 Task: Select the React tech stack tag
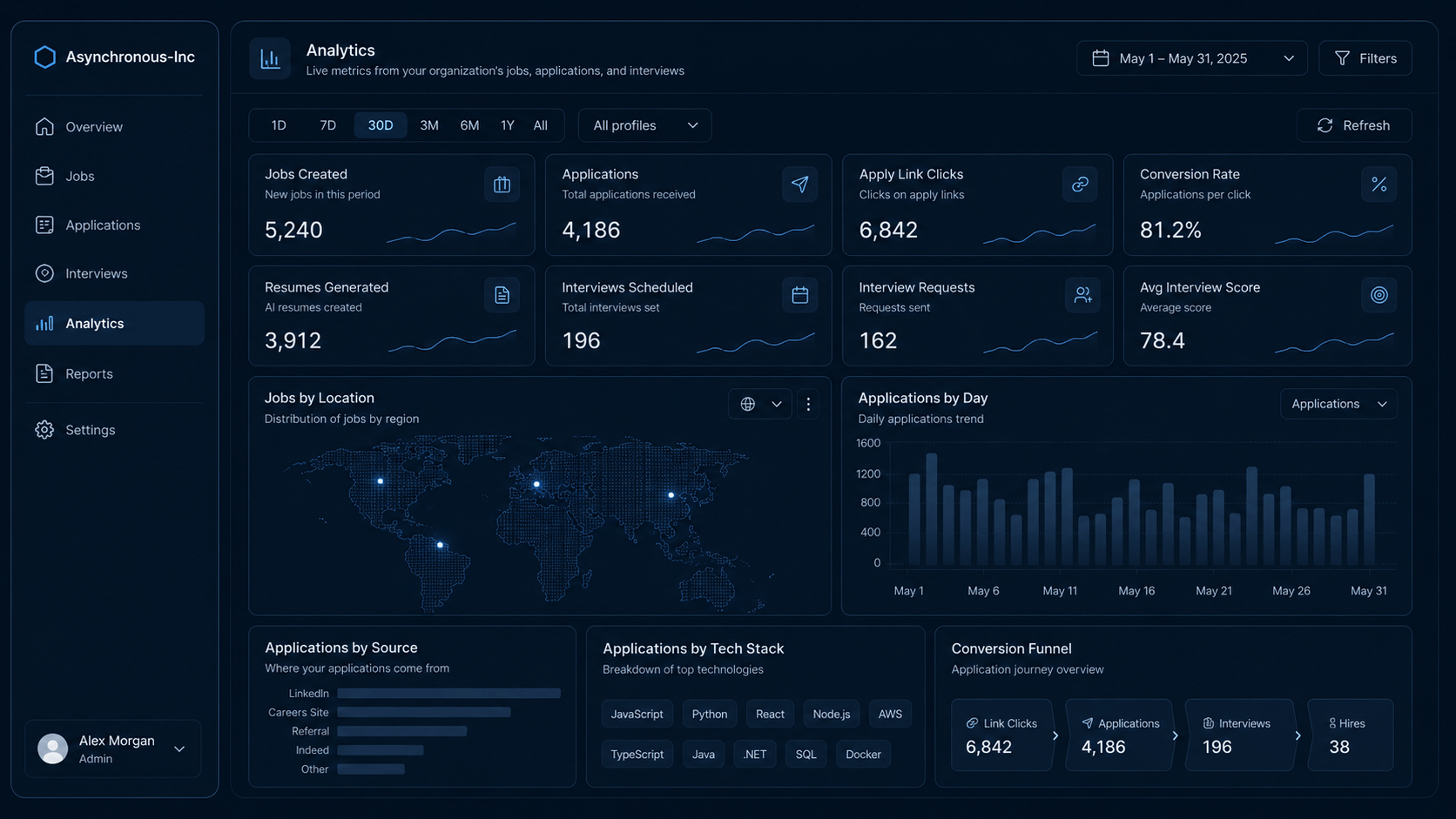pos(770,714)
